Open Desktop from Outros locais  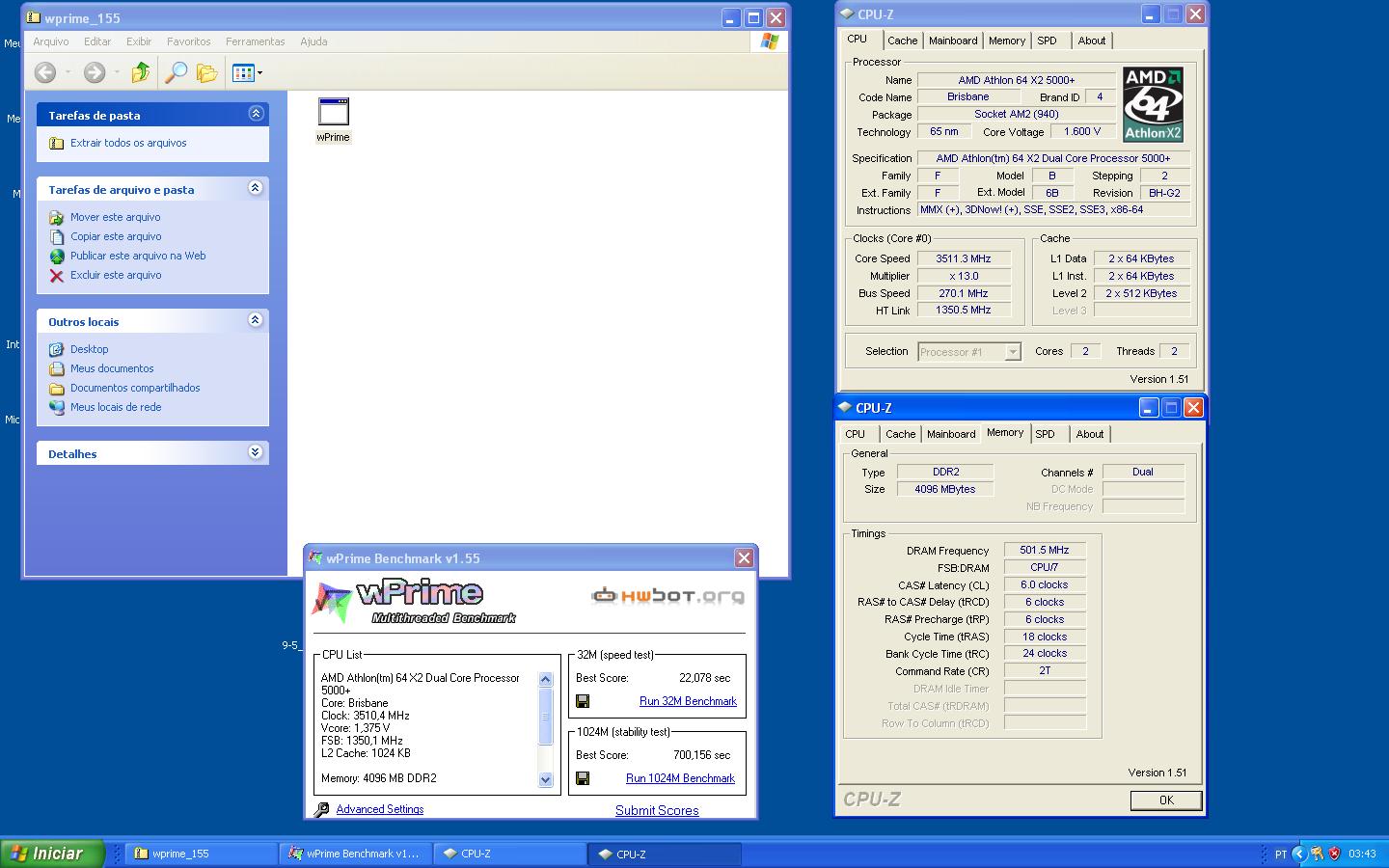89,349
